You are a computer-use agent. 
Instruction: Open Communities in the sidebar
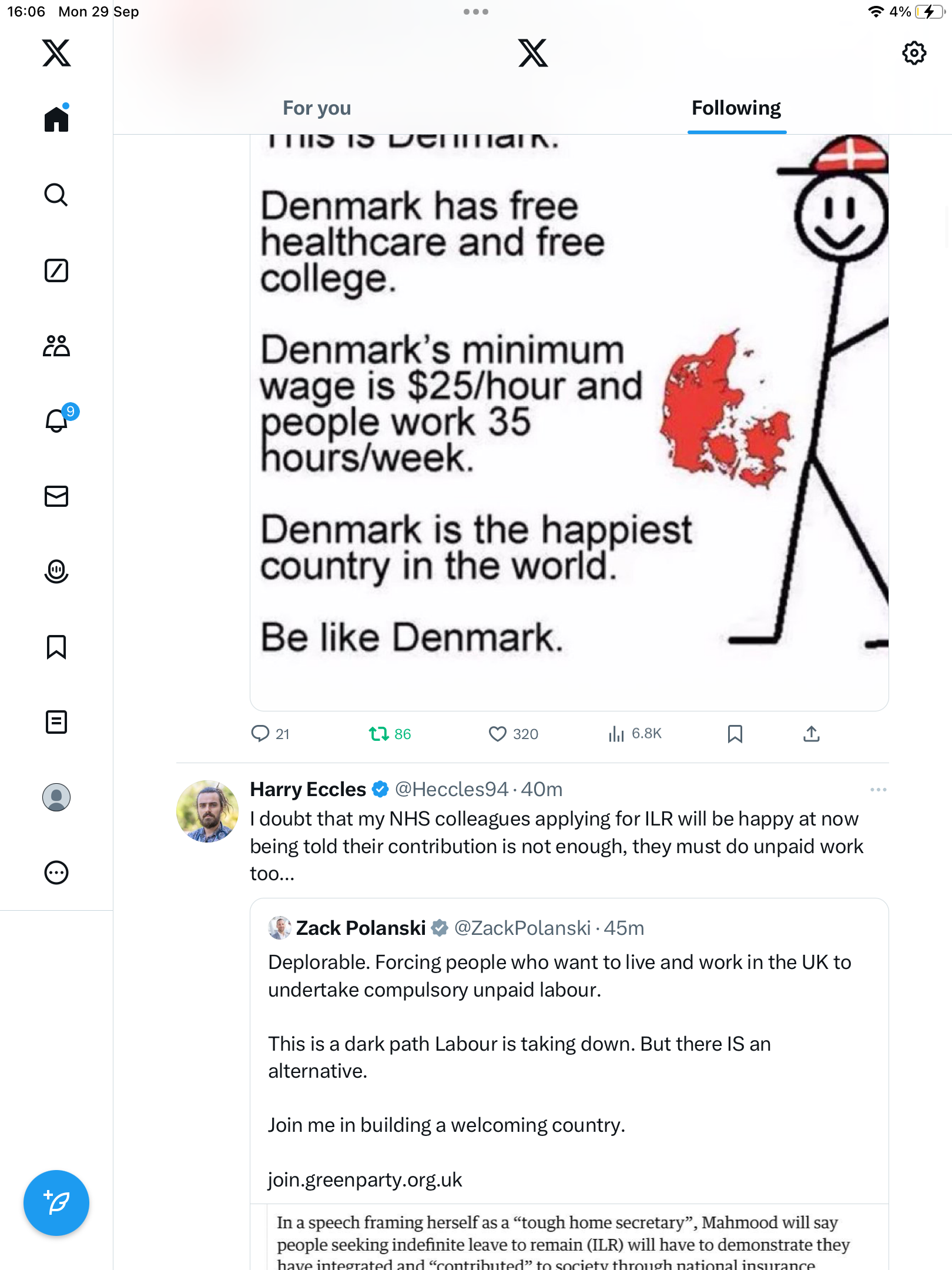56,346
